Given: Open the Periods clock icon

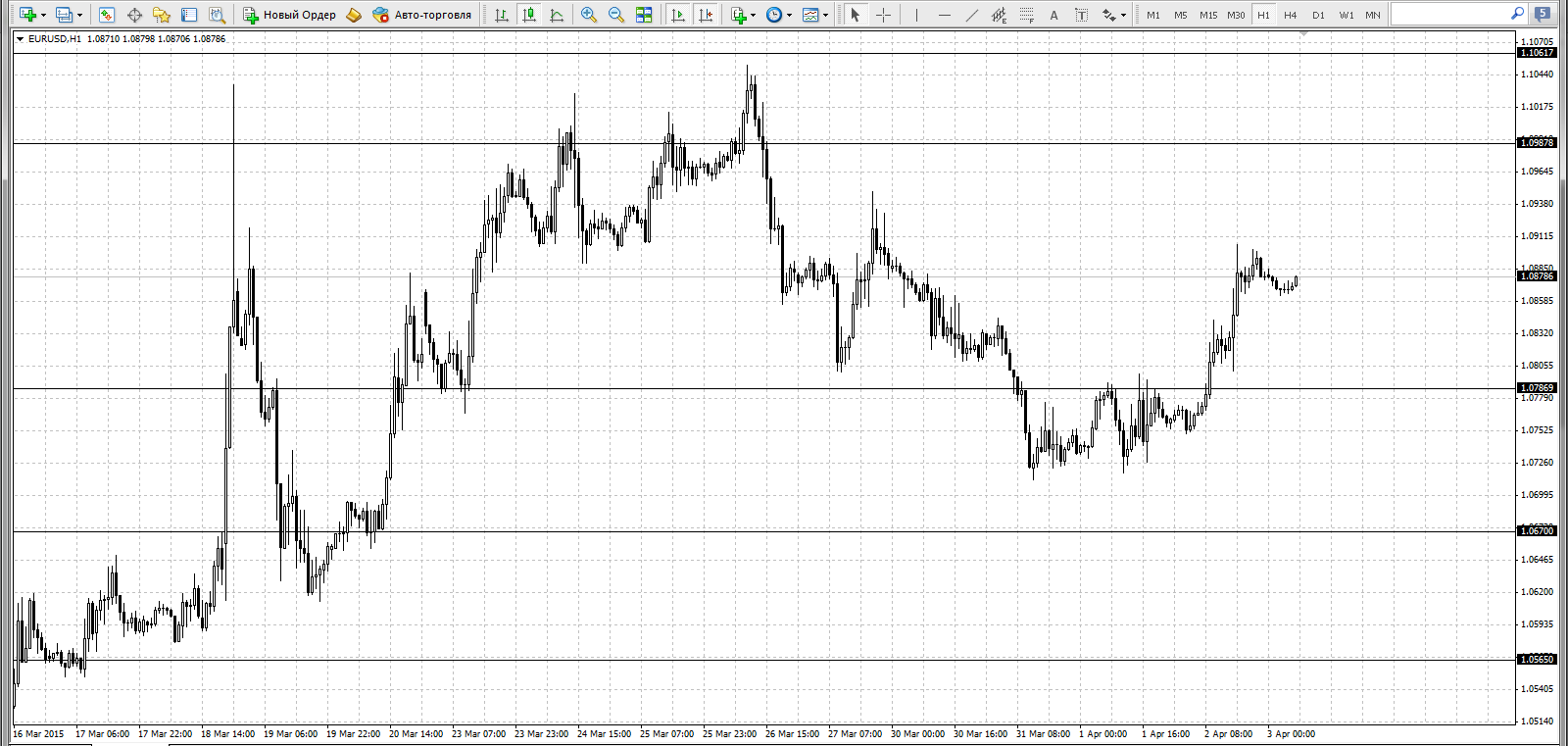Looking at the screenshot, I should 774,15.
